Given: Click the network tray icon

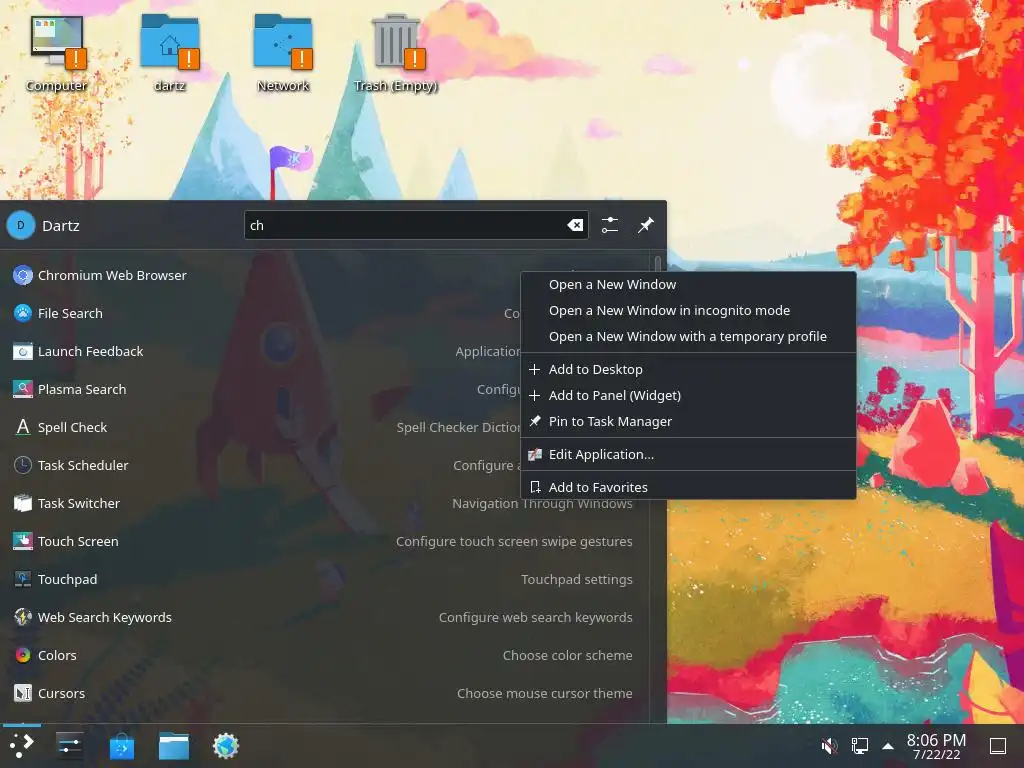Looking at the screenshot, I should (x=859, y=746).
